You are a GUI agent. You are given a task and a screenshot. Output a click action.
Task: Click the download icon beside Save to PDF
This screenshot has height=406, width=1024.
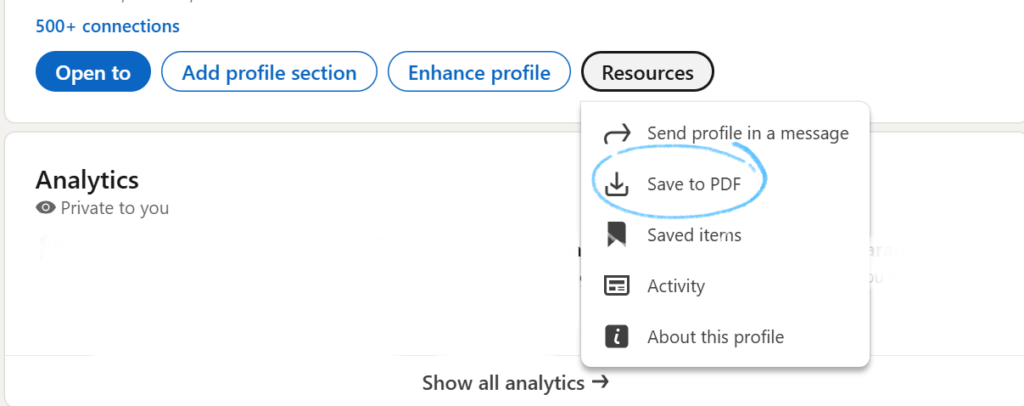(618, 184)
